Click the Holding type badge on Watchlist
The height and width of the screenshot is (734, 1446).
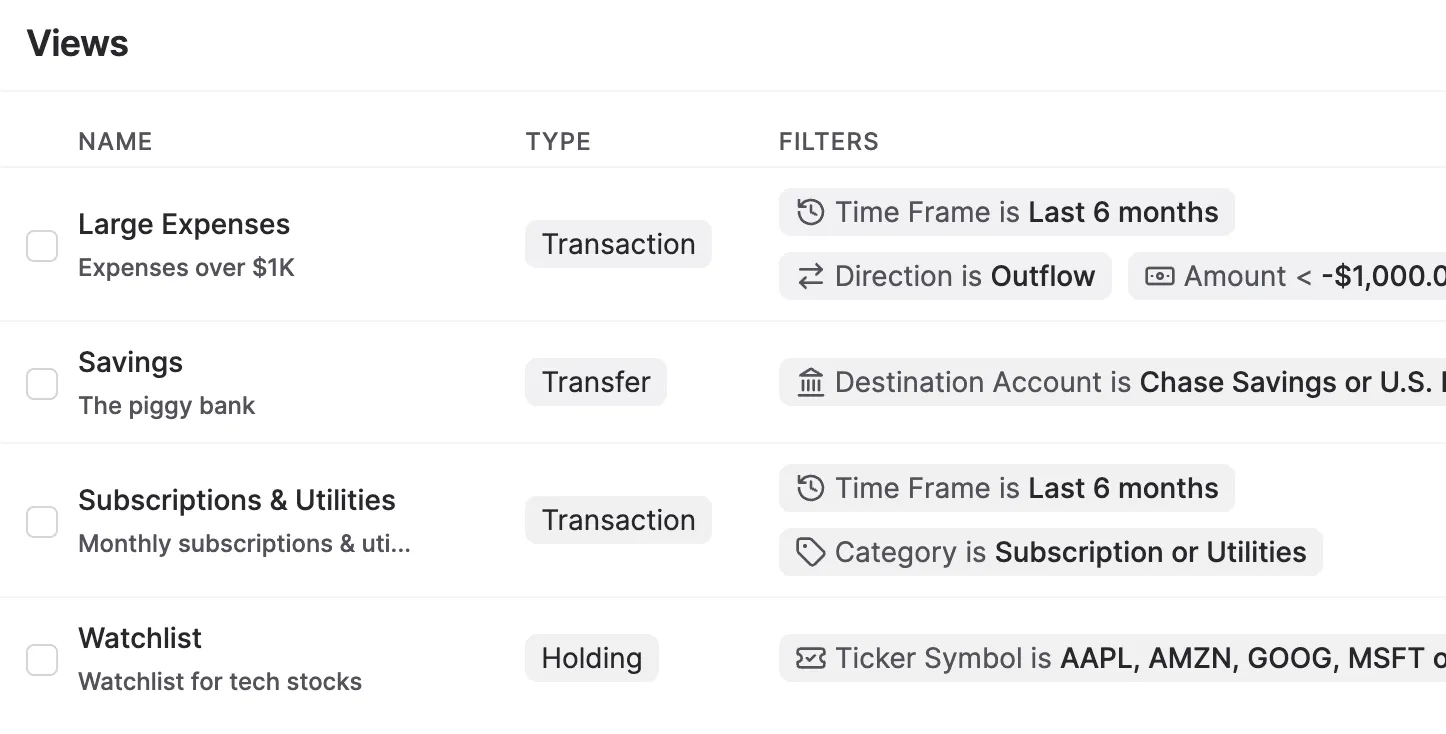591,658
